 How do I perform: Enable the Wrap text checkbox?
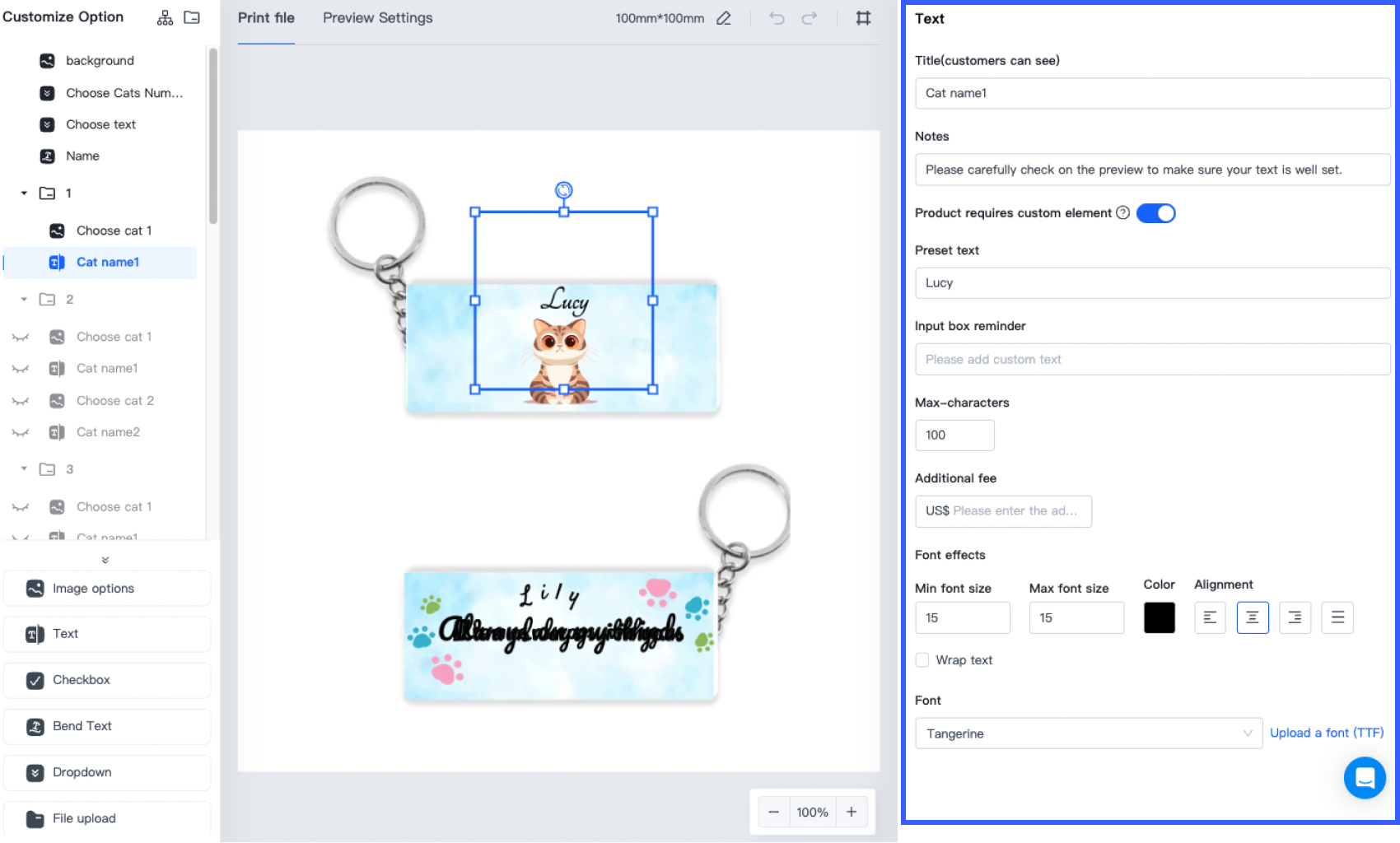coord(922,660)
